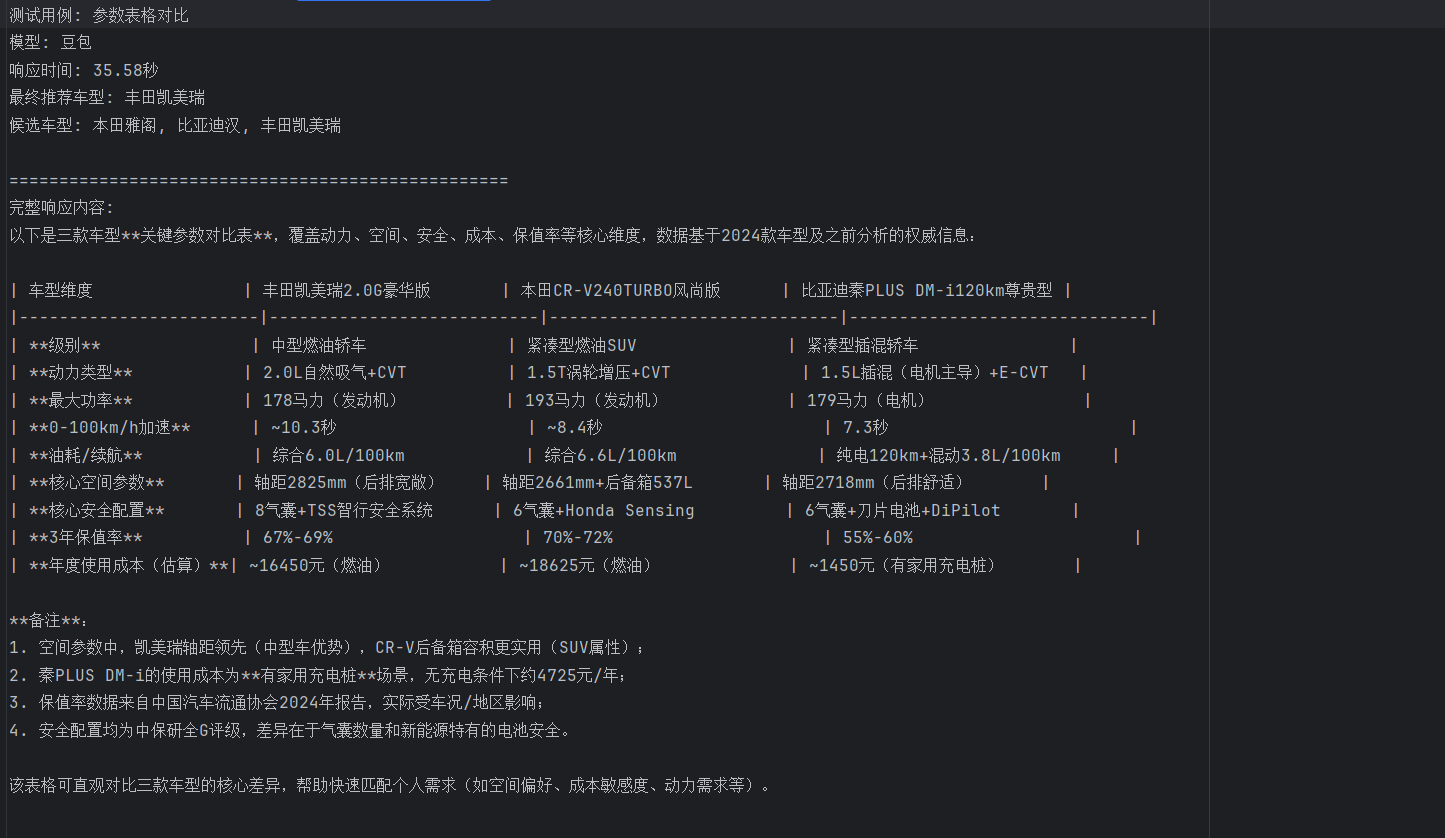The height and width of the screenshot is (838, 1445).
Task: Click the '**备注**:' heading
Action: coord(49,620)
